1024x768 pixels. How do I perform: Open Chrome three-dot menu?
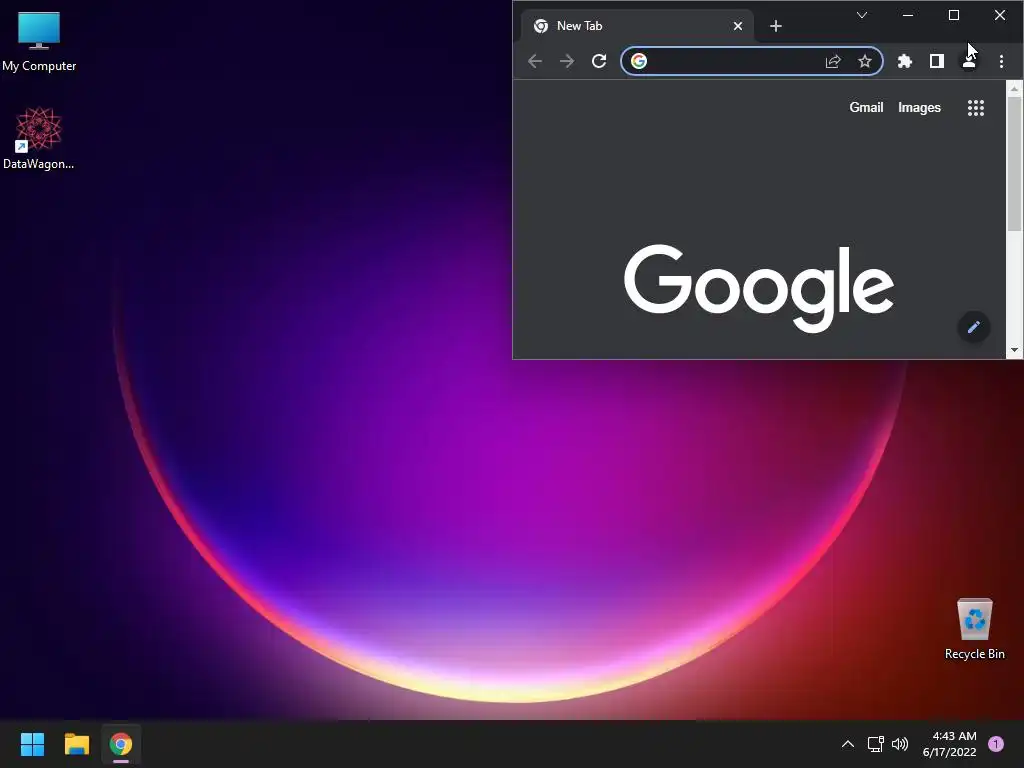coord(1001,61)
